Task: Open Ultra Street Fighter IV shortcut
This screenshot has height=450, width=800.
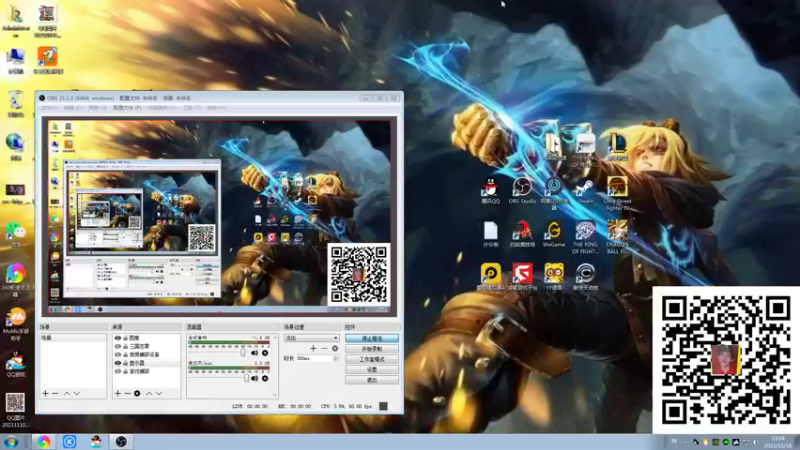Action: [x=617, y=193]
